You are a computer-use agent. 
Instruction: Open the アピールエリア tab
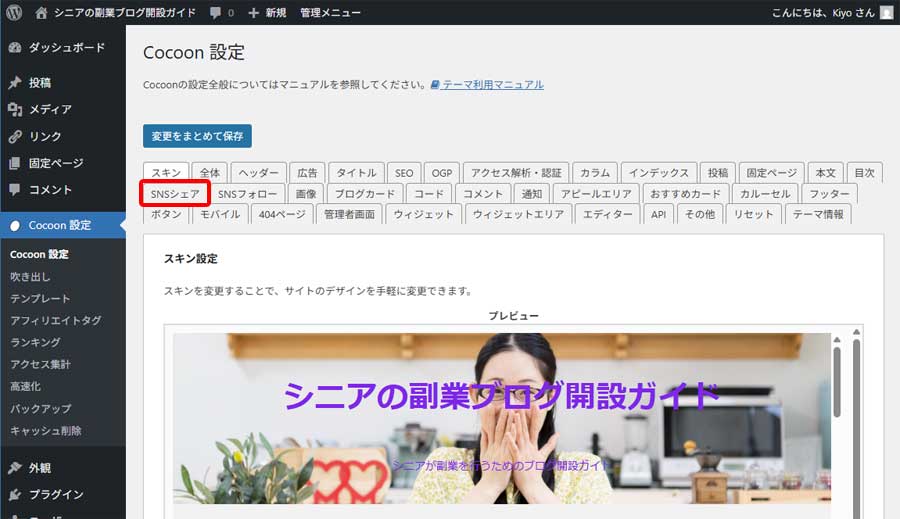(596, 194)
